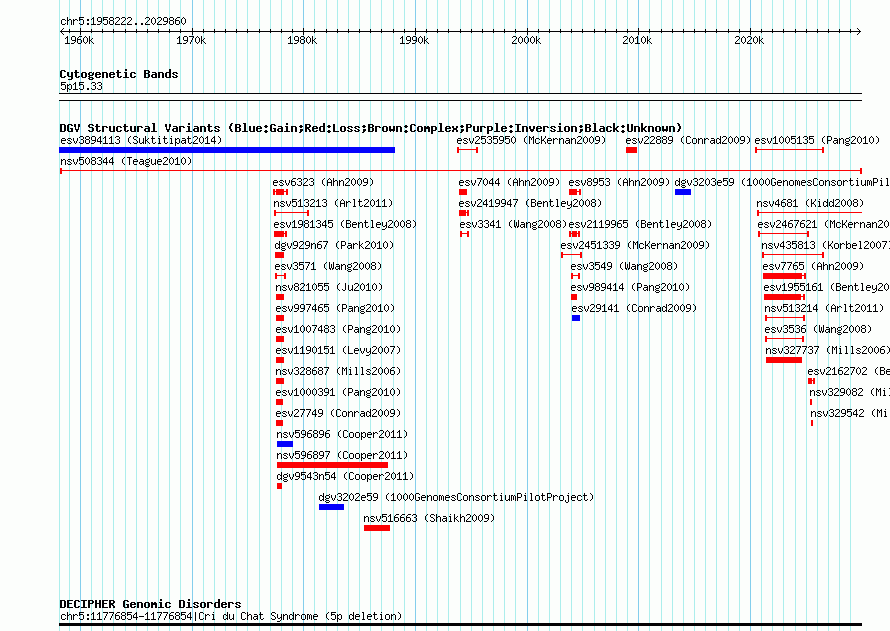
Task: Click esv3571 (Wang2008) variant label
Action: point(328,266)
